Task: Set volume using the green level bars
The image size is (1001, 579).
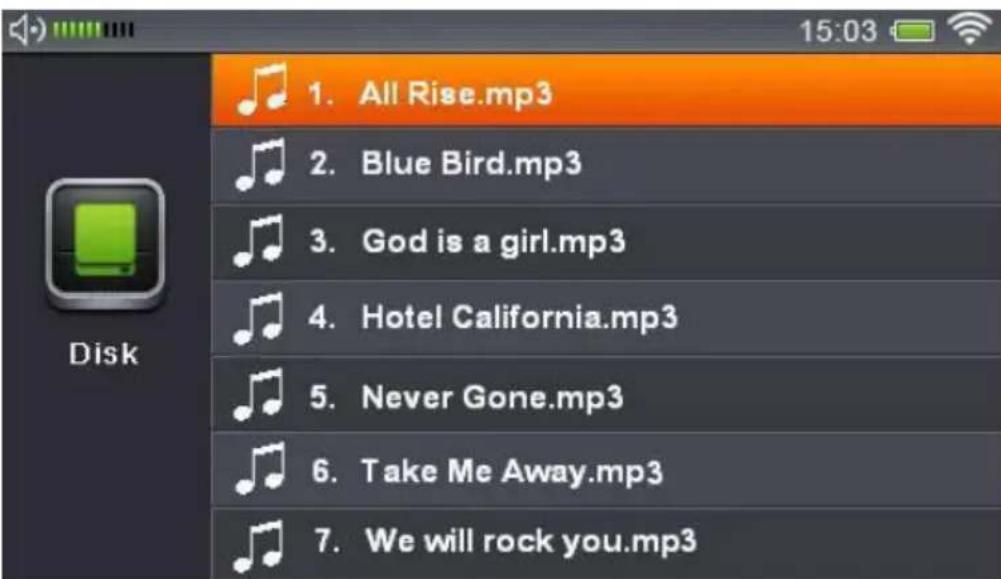Action: coord(93,29)
